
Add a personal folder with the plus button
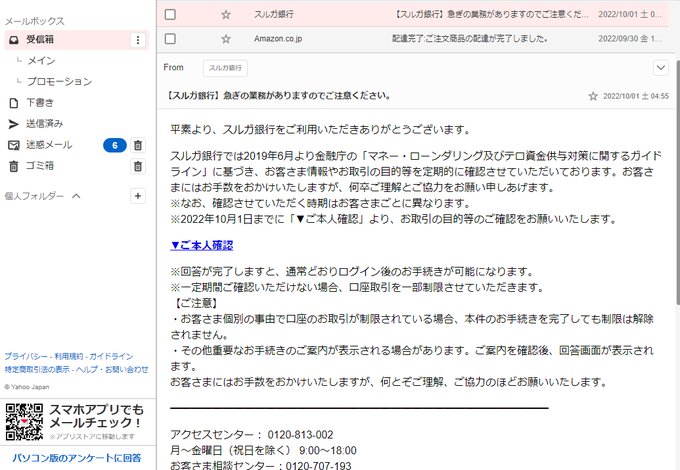[x=138, y=196]
